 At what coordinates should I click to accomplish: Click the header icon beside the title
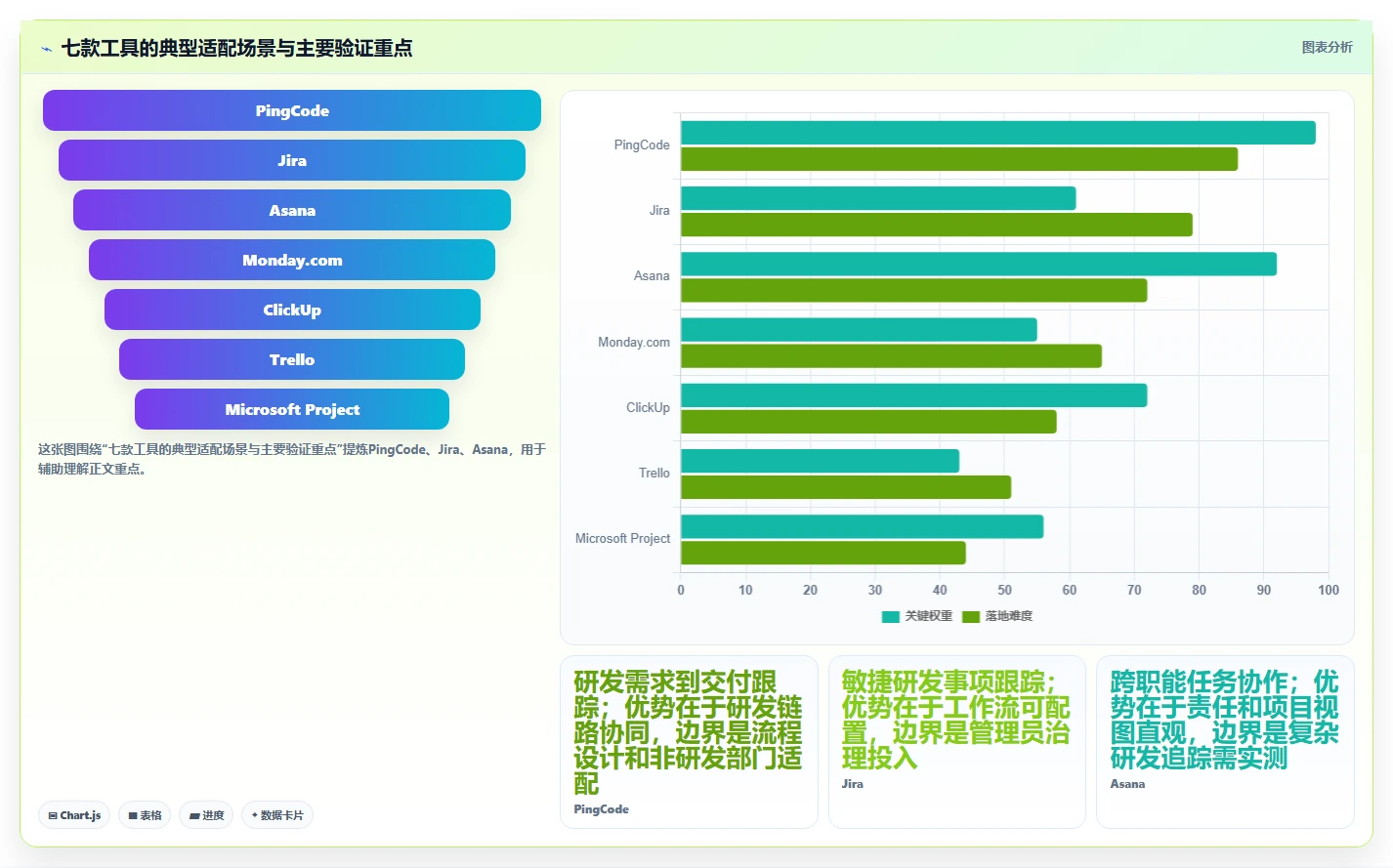46,48
